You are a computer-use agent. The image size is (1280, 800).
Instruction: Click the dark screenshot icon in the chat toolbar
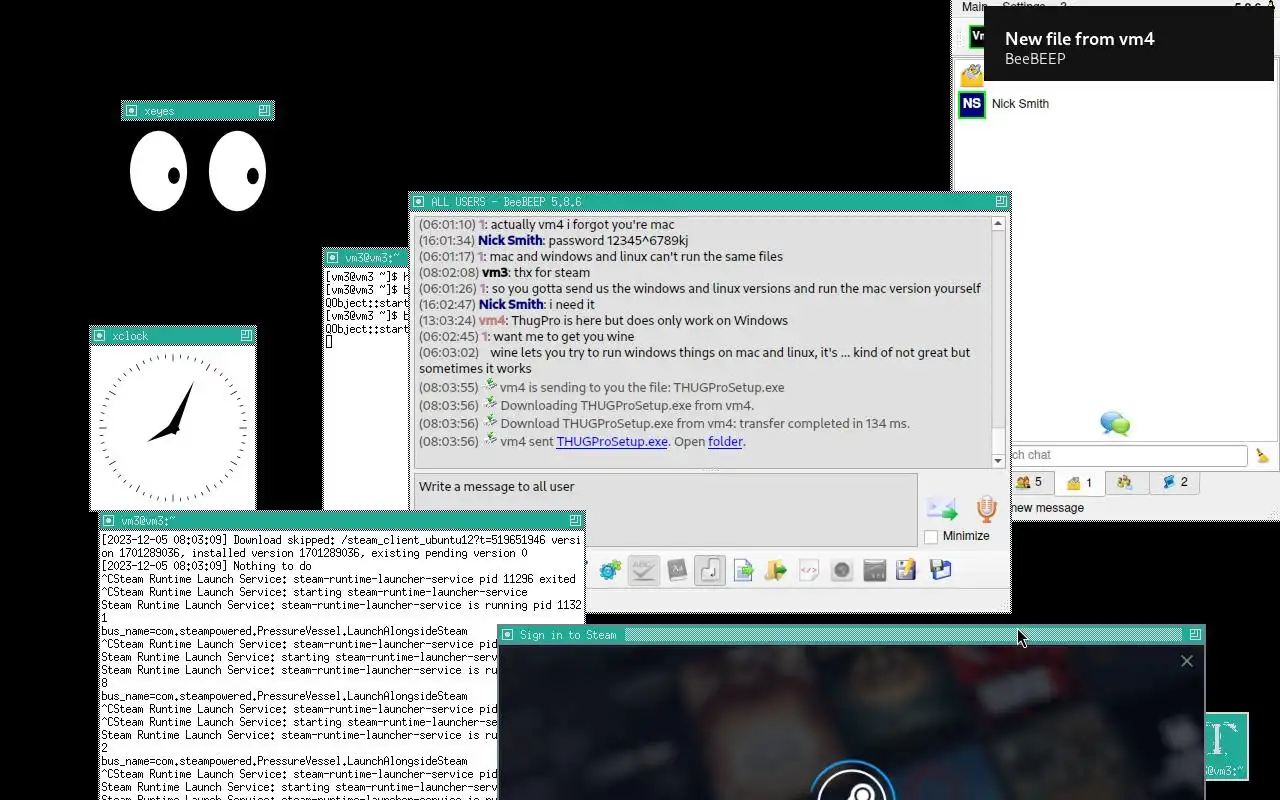[x=875, y=570]
